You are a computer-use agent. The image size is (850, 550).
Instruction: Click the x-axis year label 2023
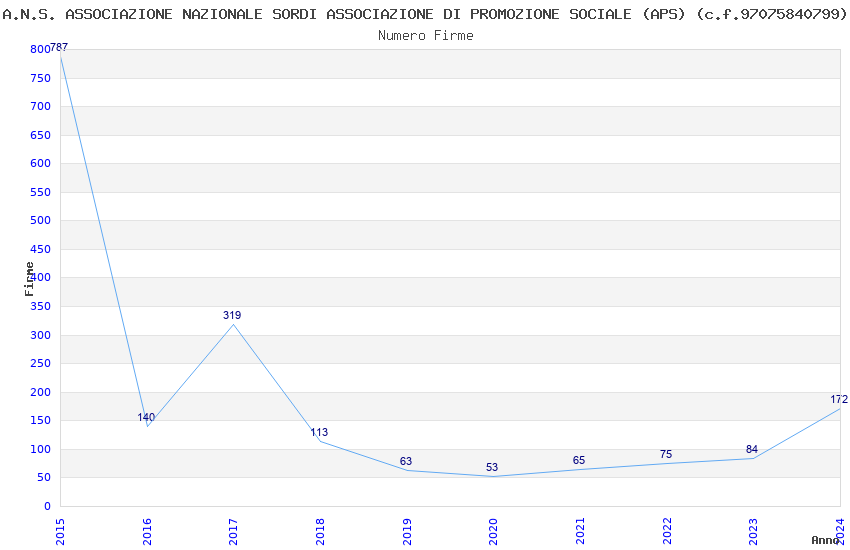[x=753, y=532]
